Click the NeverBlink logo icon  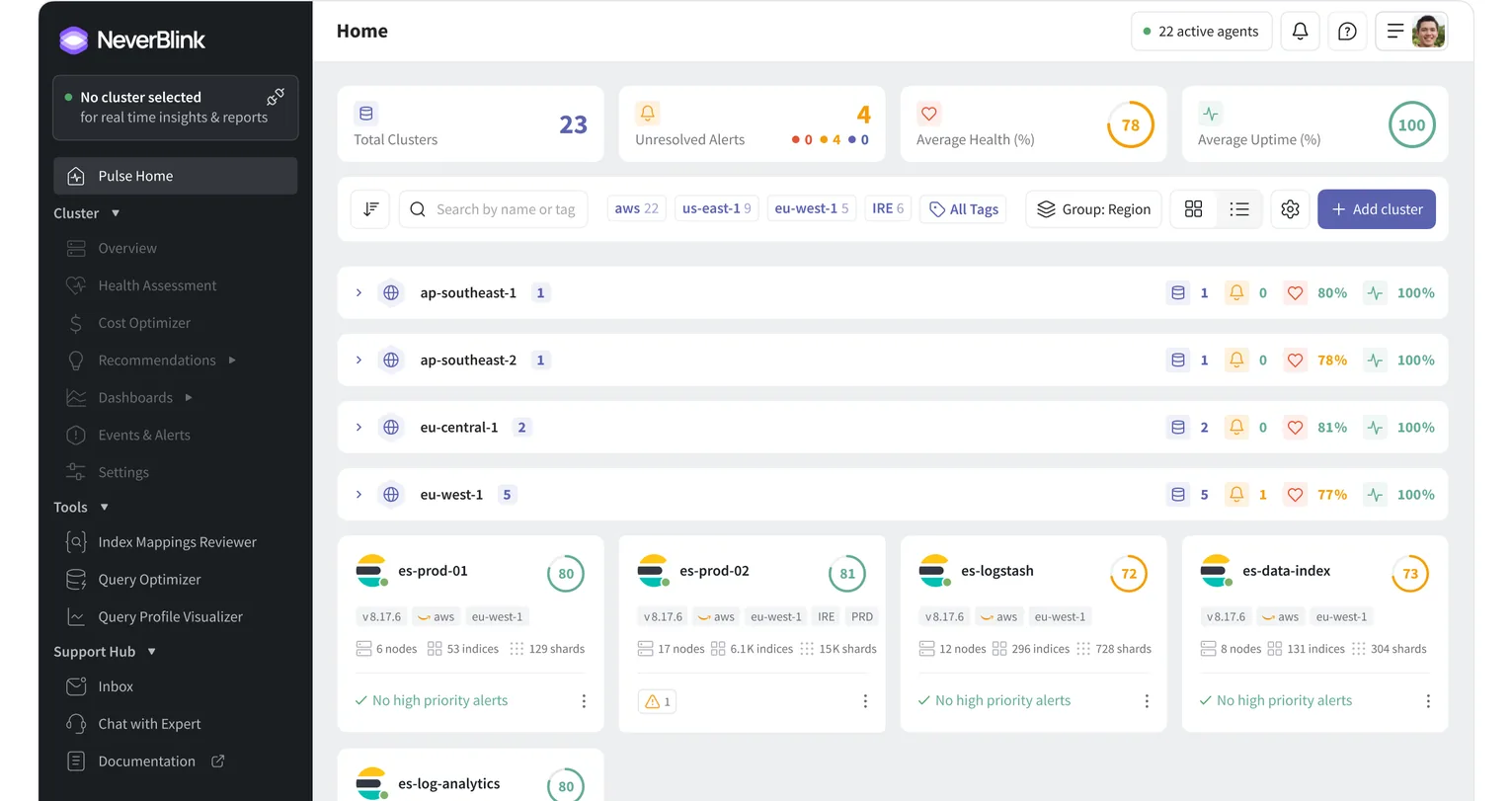[74, 40]
